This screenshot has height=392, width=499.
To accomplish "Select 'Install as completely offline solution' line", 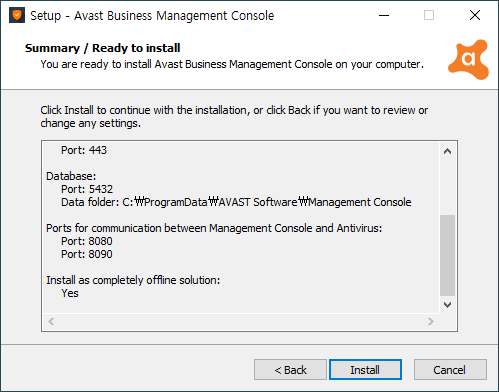I will coord(133,280).
